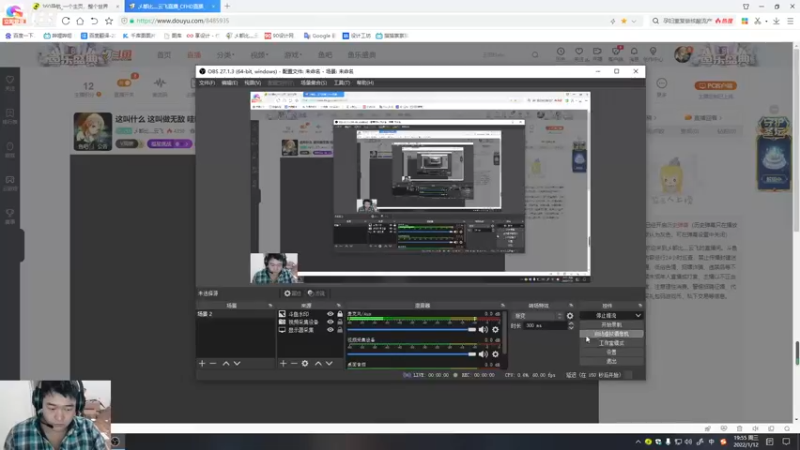Screen dimensions: 800x450
Task: Open the OBS 帮助(H) menu
Action: (x=365, y=83)
